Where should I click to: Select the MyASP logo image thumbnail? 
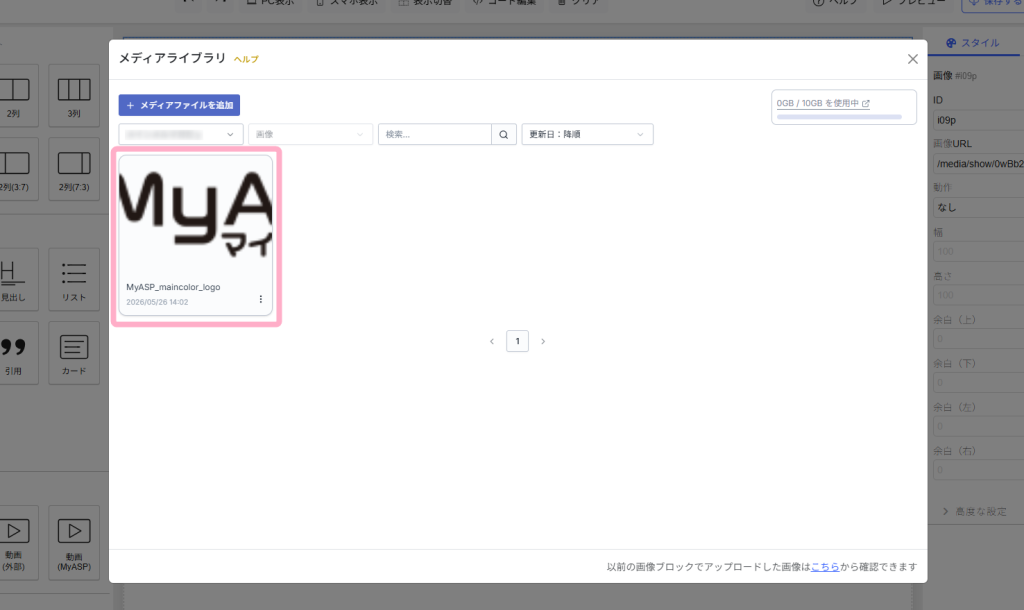[x=195, y=216]
